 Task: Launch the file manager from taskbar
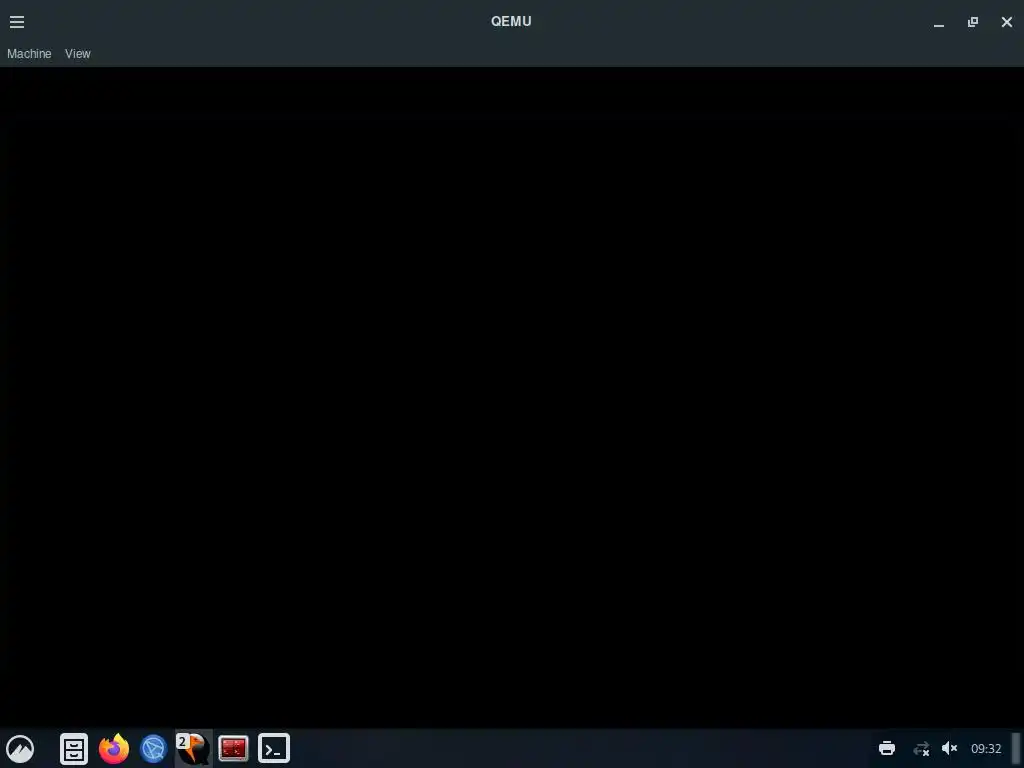[x=74, y=748]
